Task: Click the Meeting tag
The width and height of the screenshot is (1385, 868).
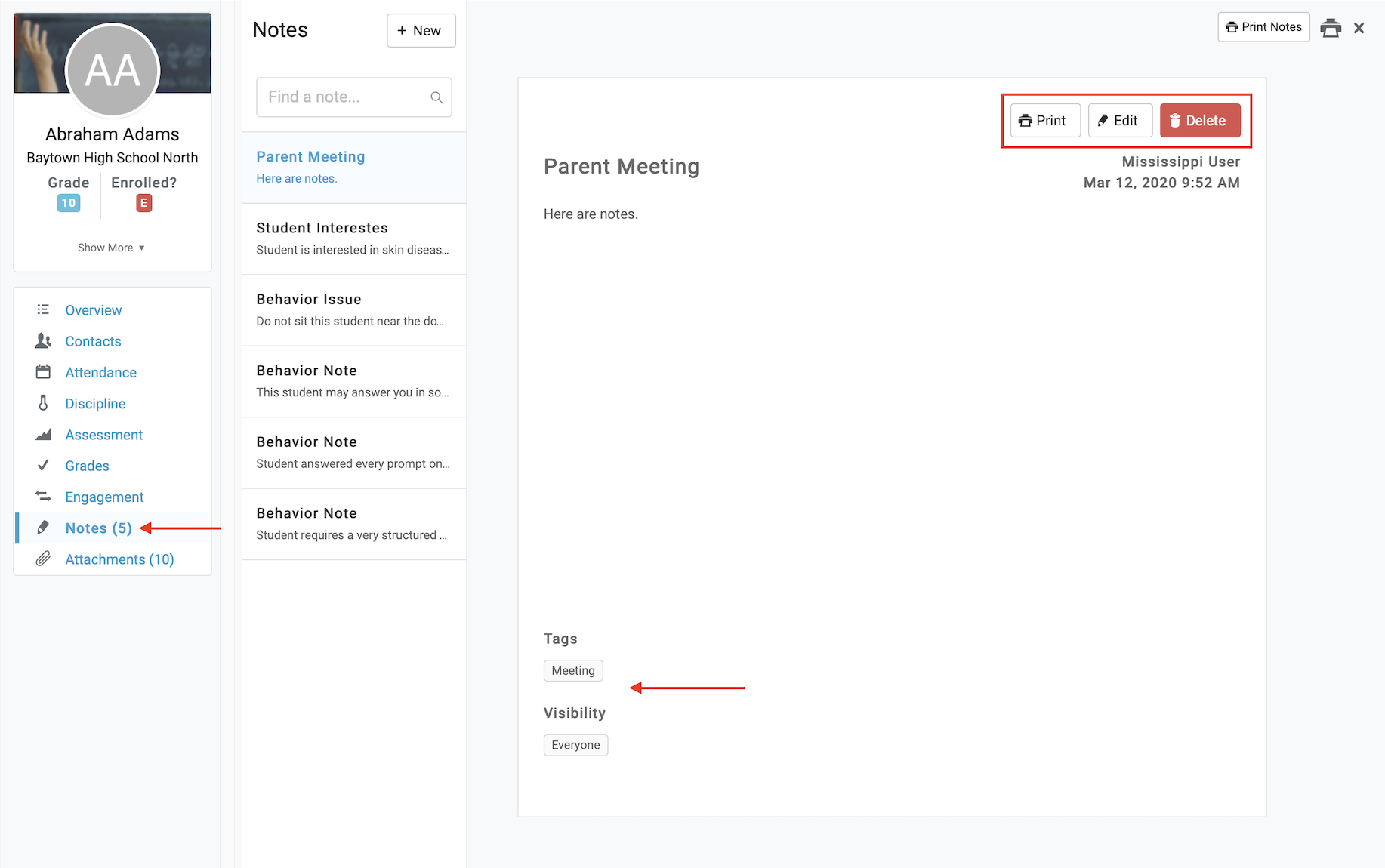Action: [x=573, y=671]
